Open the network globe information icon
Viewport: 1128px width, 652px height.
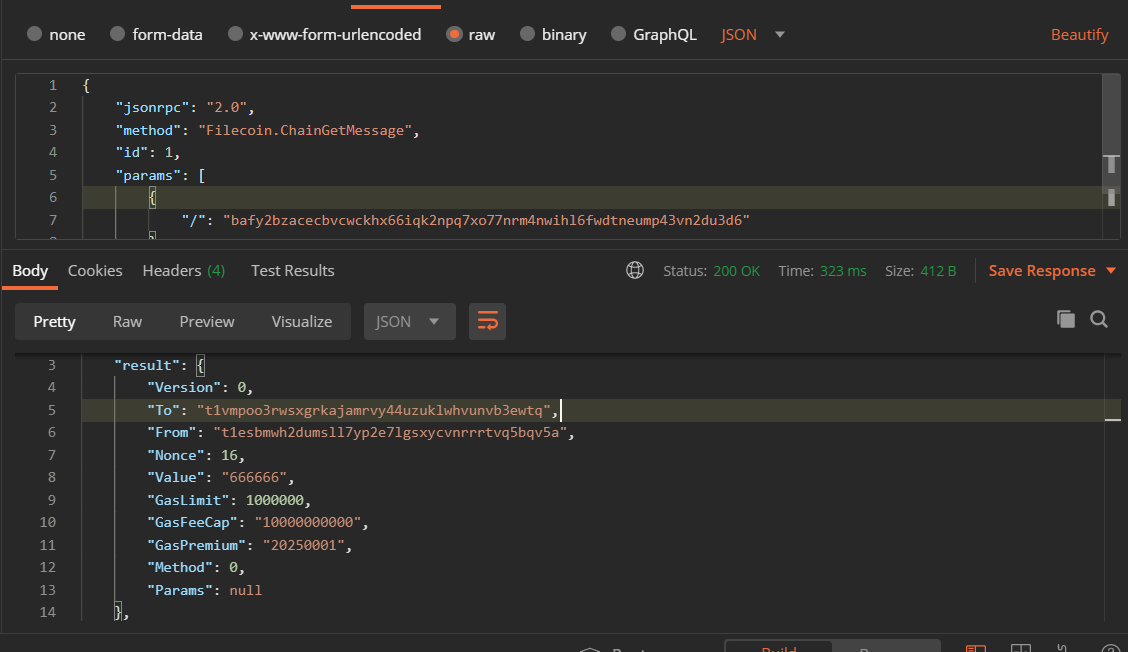click(x=635, y=269)
